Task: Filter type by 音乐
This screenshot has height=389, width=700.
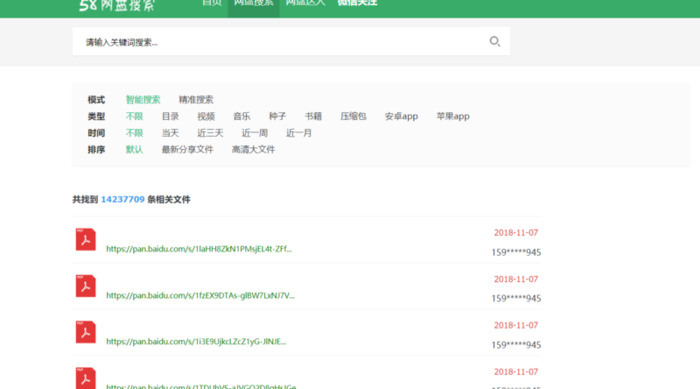Action: pyautogui.click(x=242, y=117)
